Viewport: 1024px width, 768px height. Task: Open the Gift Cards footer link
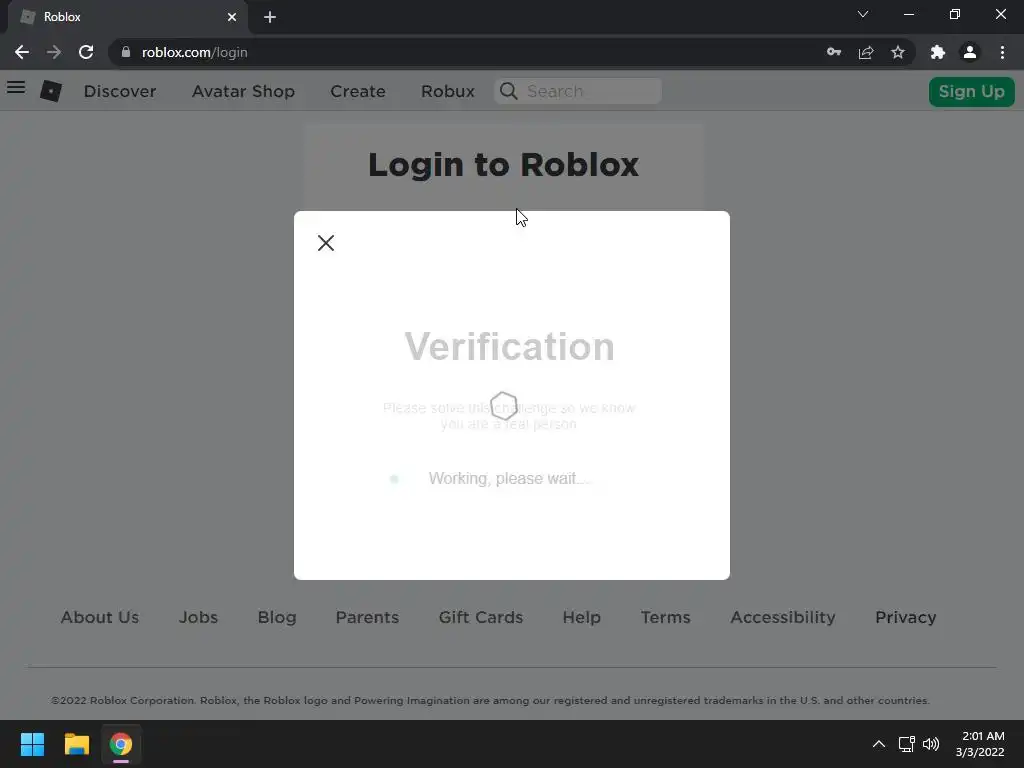tap(481, 617)
